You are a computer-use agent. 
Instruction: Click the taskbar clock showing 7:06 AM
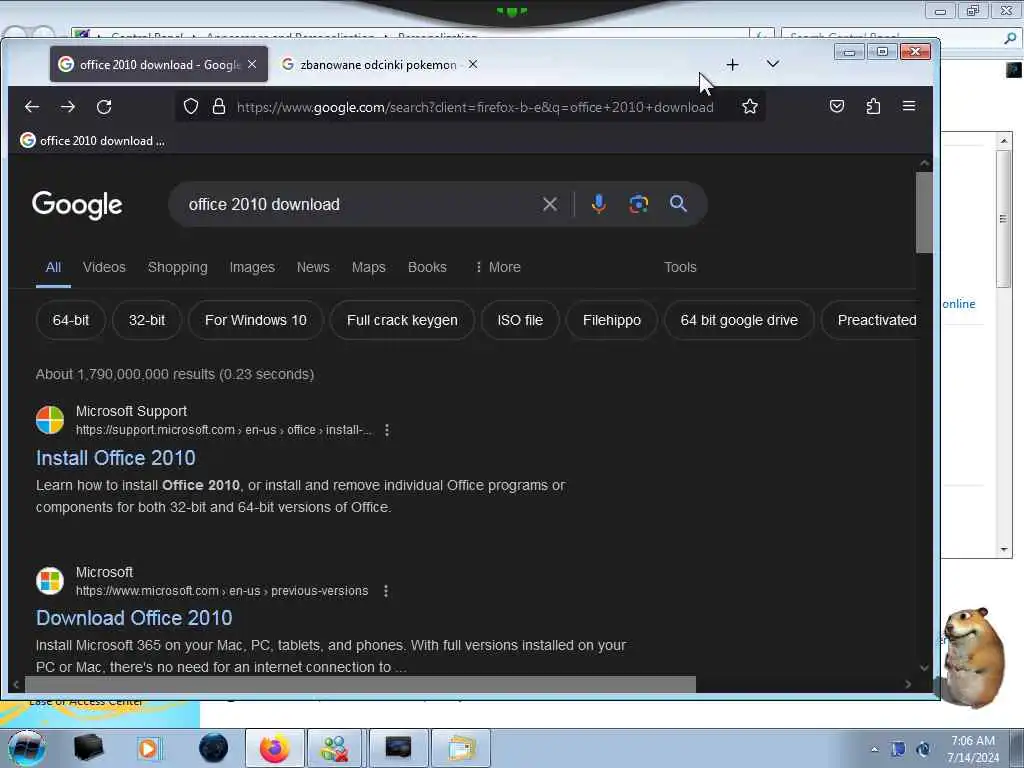tap(973, 749)
